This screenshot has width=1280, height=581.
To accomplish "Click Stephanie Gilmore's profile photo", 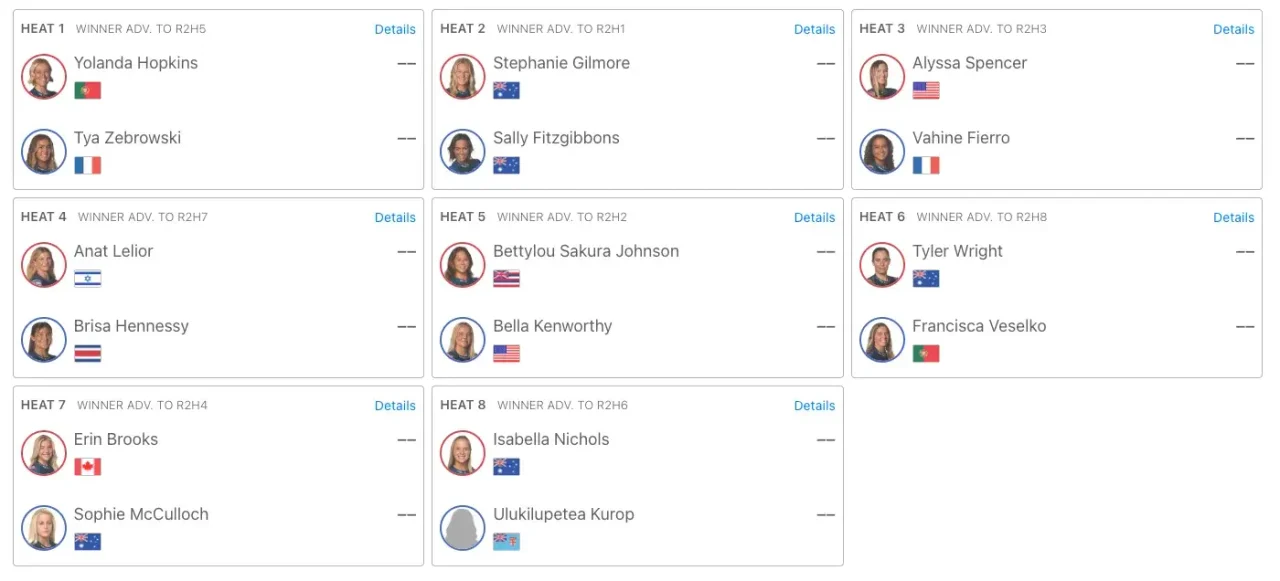I will (x=463, y=77).
